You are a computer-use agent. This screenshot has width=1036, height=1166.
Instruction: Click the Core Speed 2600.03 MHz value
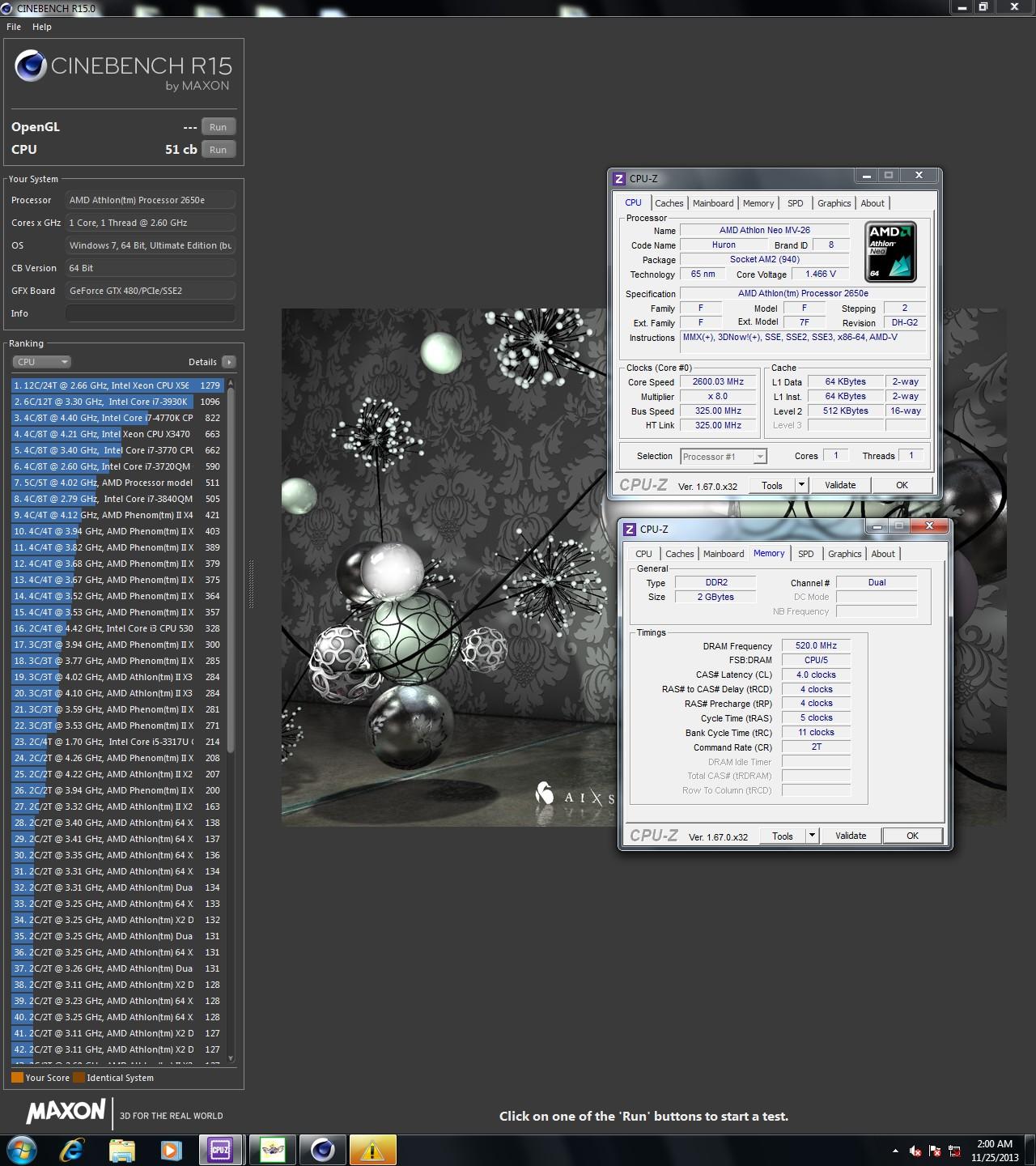pyautogui.click(x=718, y=381)
